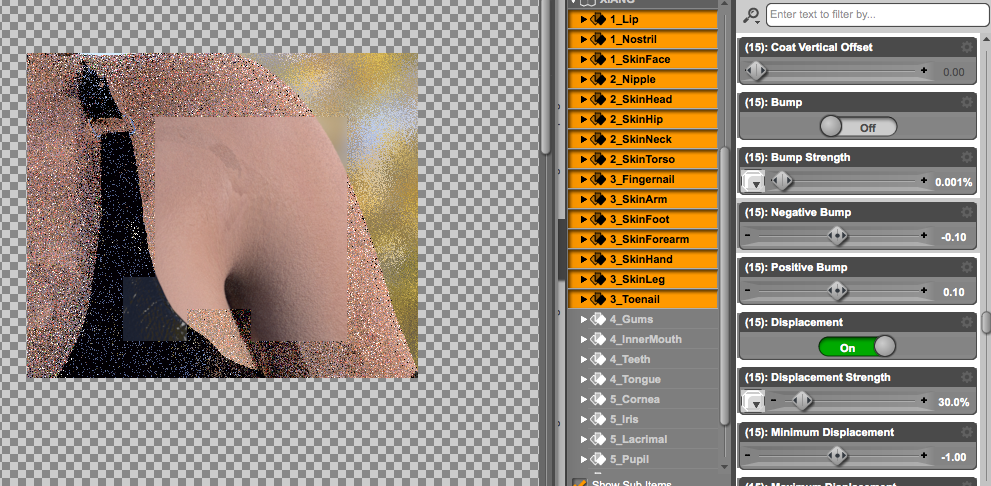Click the Bump Strength value 0.001%
Screen dimensions: 991x486
[x=952, y=182]
